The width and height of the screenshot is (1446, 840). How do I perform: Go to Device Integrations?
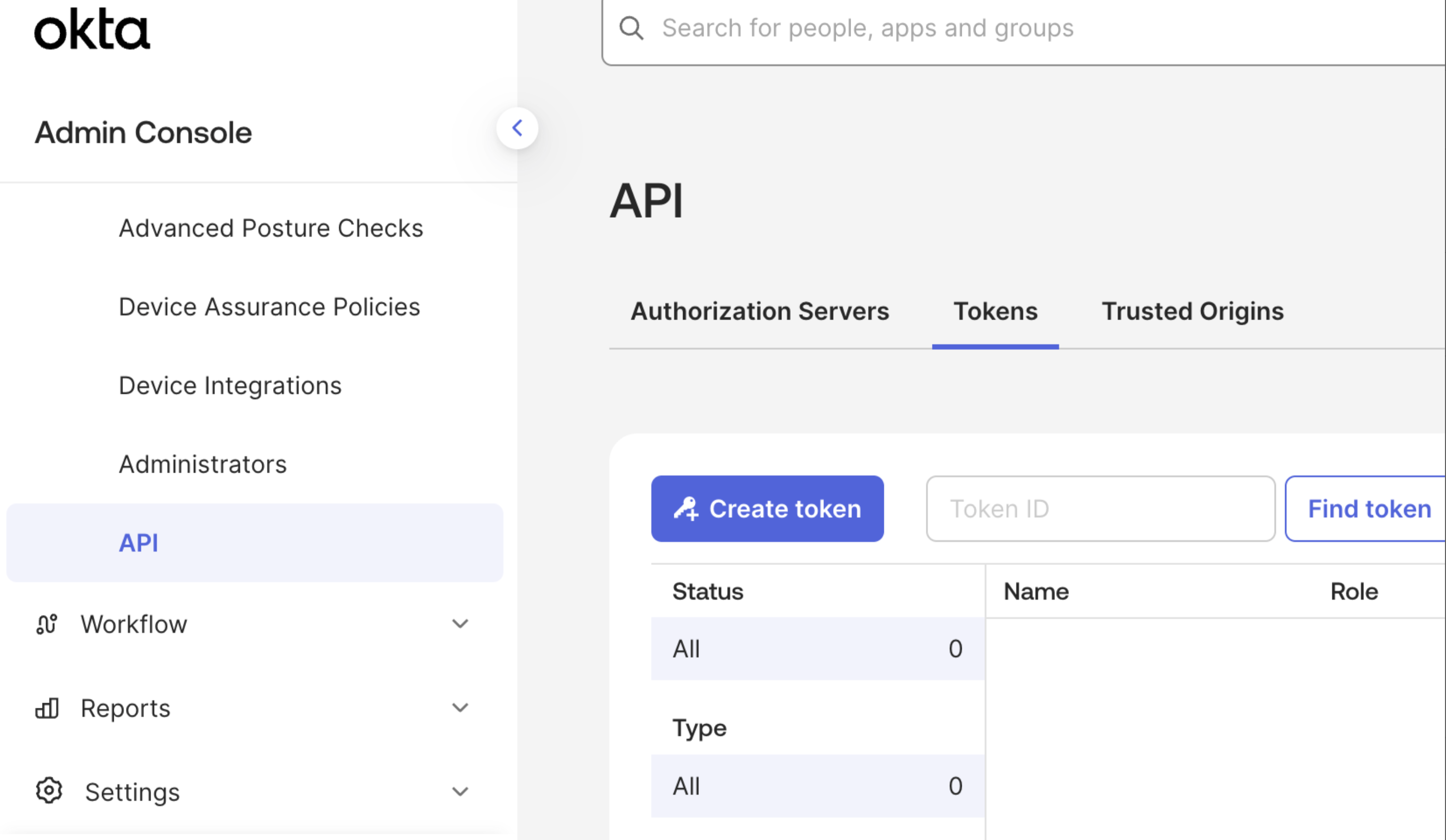click(x=230, y=386)
